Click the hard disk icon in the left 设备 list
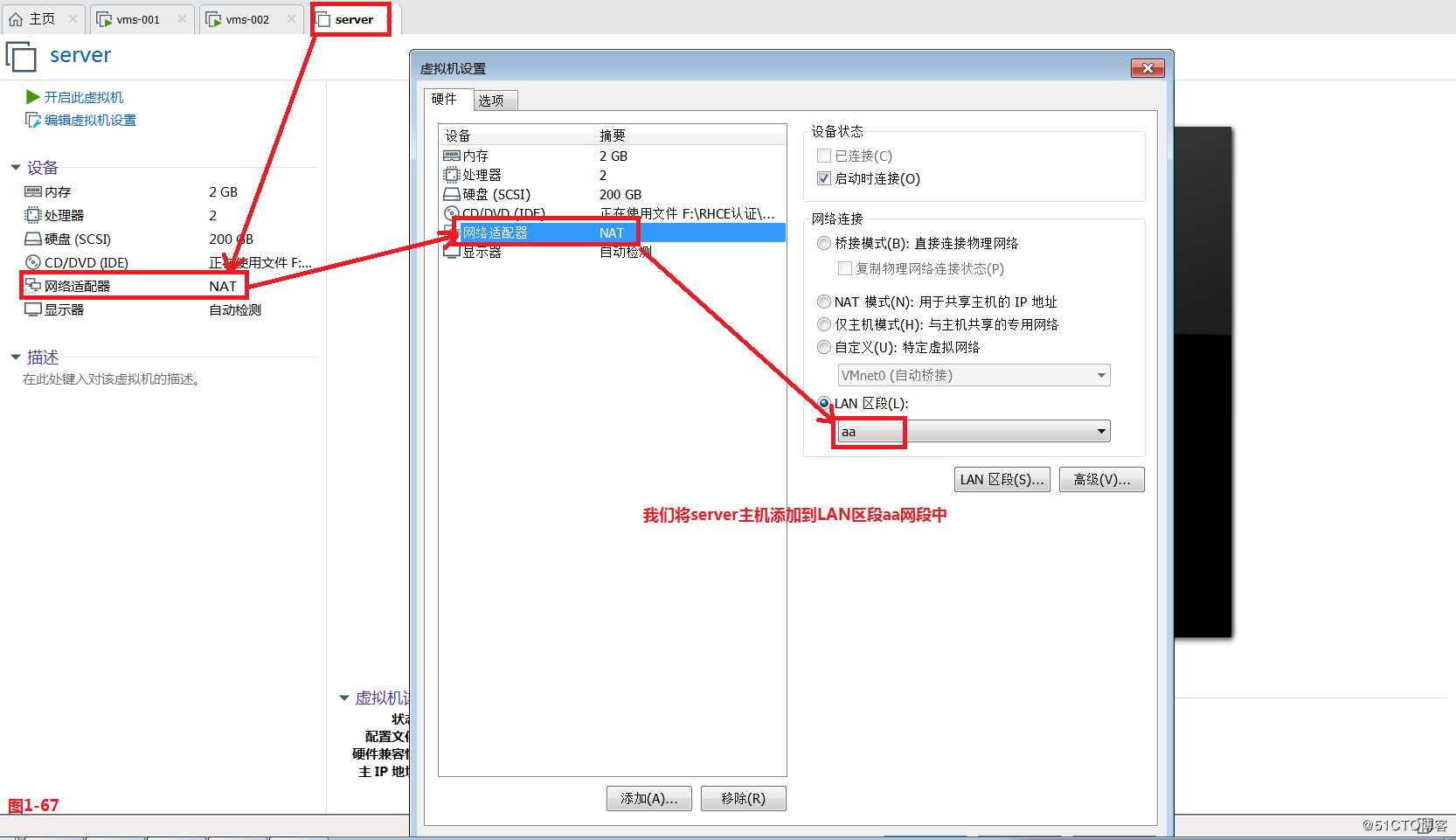 (33, 239)
